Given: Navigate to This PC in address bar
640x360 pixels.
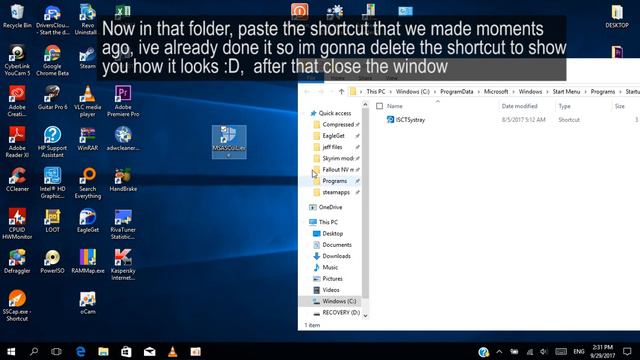Looking at the screenshot, I should pos(376,92).
